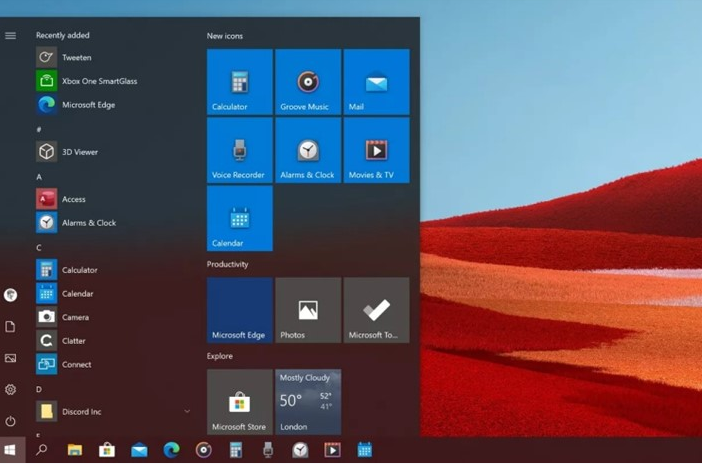Expand the Start menu hamburger button

(x=10, y=35)
